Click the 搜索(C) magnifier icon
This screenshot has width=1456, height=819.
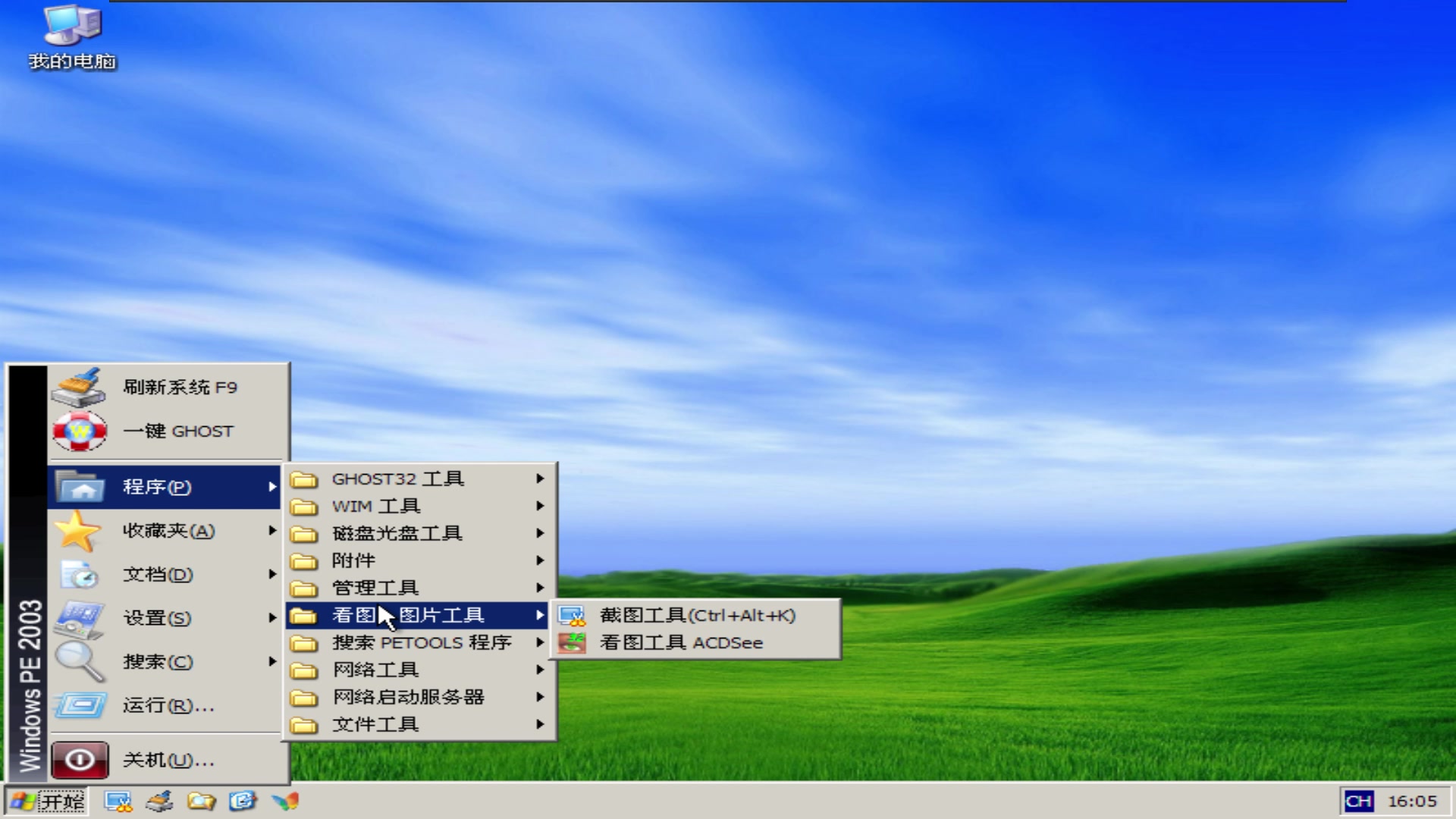79,662
